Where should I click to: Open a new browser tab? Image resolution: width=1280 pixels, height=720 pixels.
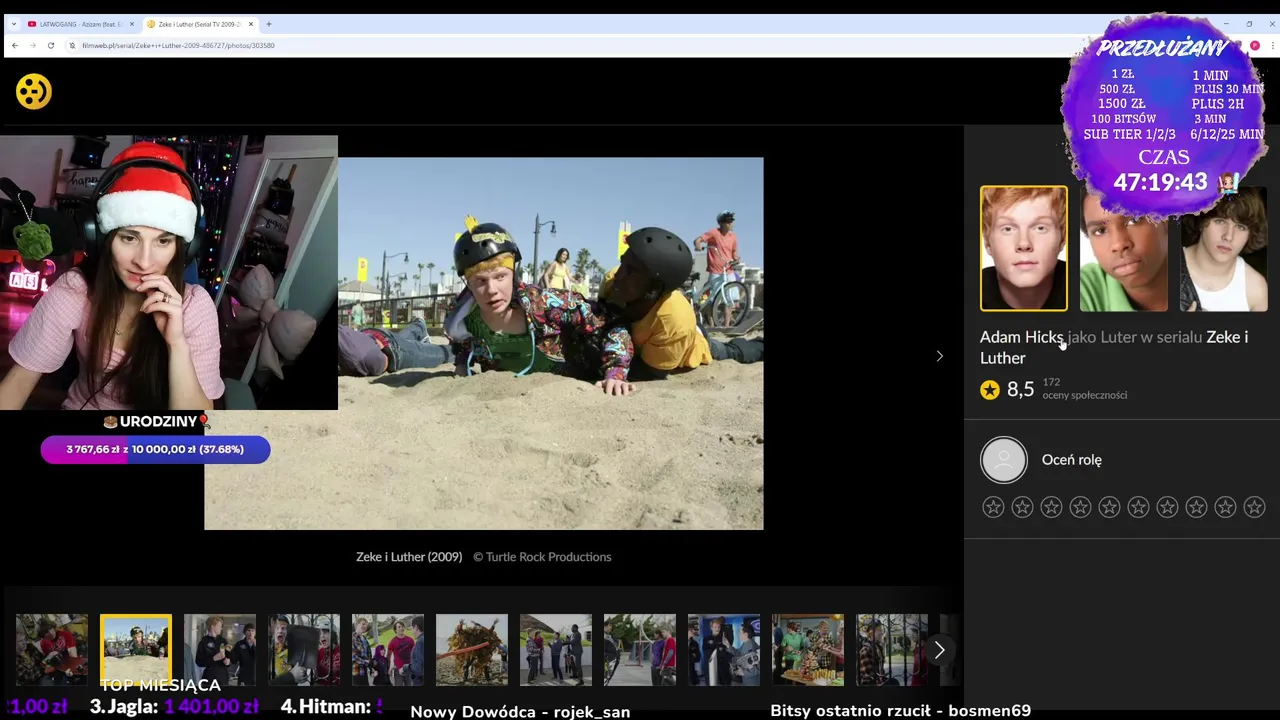tap(268, 24)
